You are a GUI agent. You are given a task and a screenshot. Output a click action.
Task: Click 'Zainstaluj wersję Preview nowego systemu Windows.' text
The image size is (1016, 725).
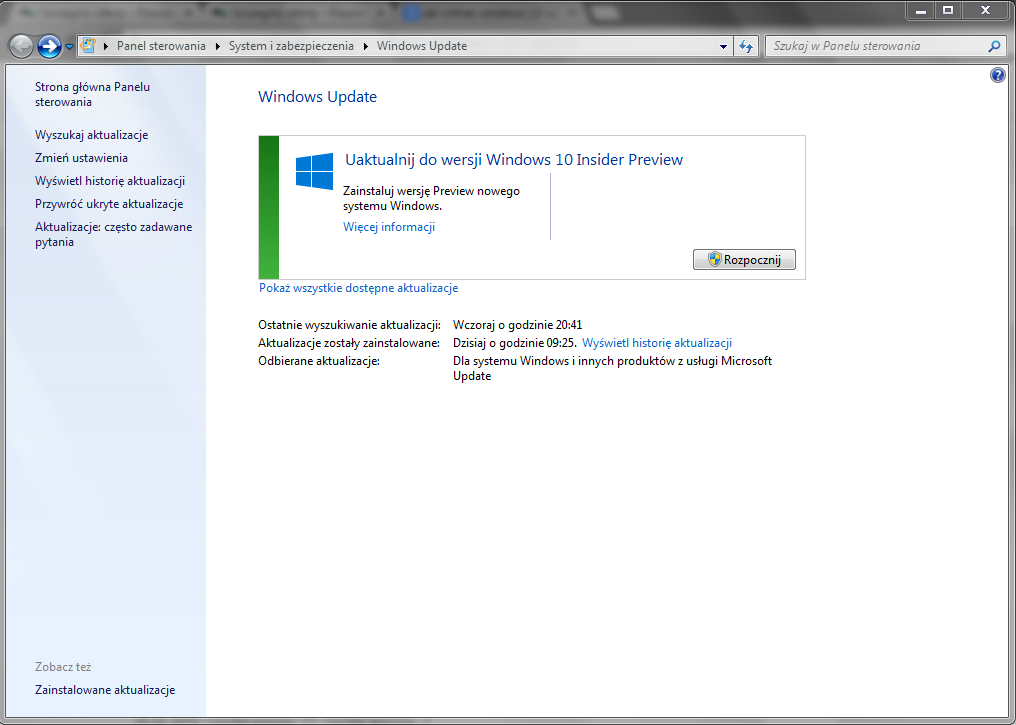tap(432, 198)
